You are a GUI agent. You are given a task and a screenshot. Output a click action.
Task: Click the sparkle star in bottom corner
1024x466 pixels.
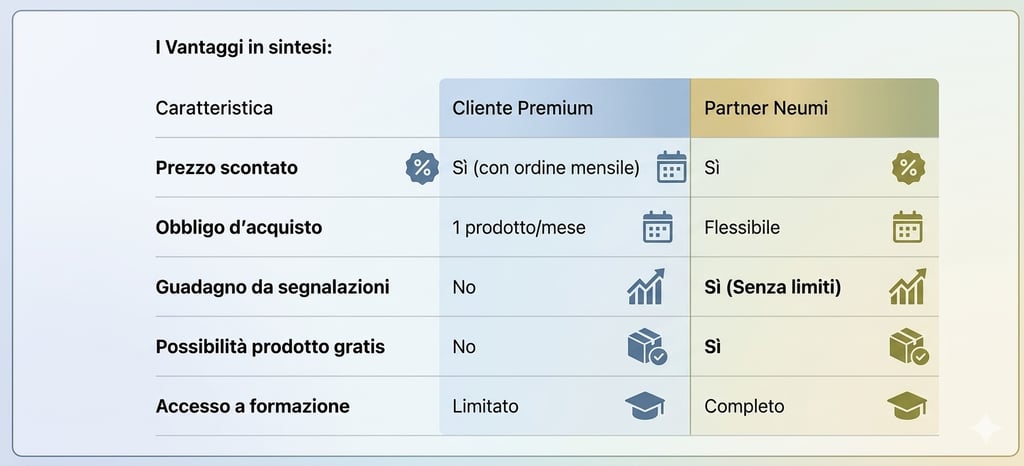(985, 429)
